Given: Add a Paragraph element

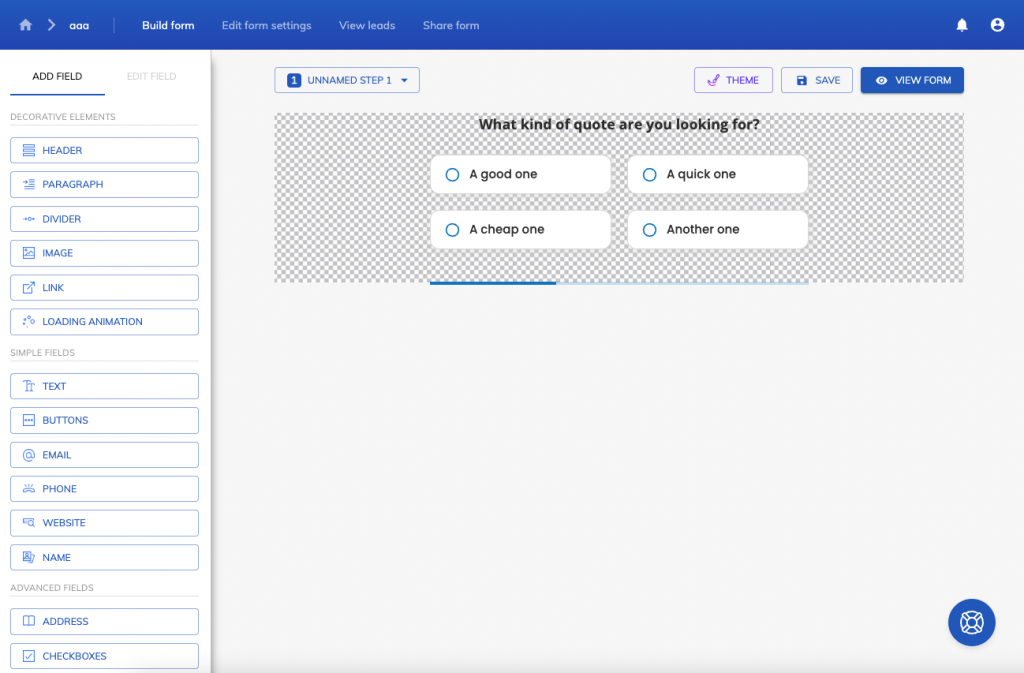Looking at the screenshot, I should click(104, 184).
